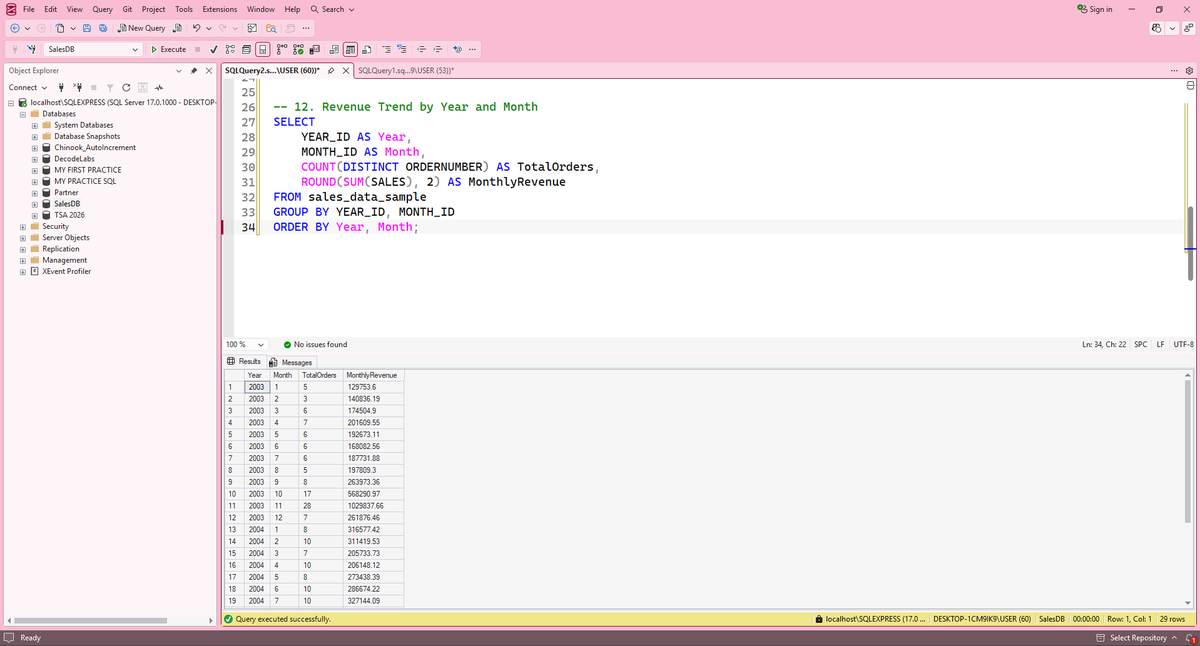Pin the SQLQuery2 tab
This screenshot has width=1200, height=646.
pyautogui.click(x=332, y=71)
